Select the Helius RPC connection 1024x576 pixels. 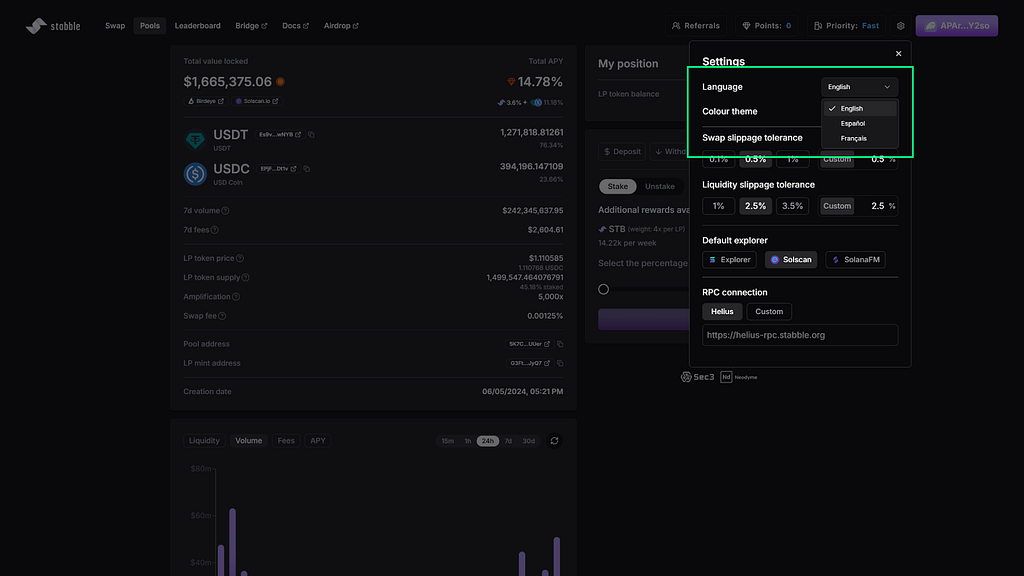pyautogui.click(x=722, y=312)
